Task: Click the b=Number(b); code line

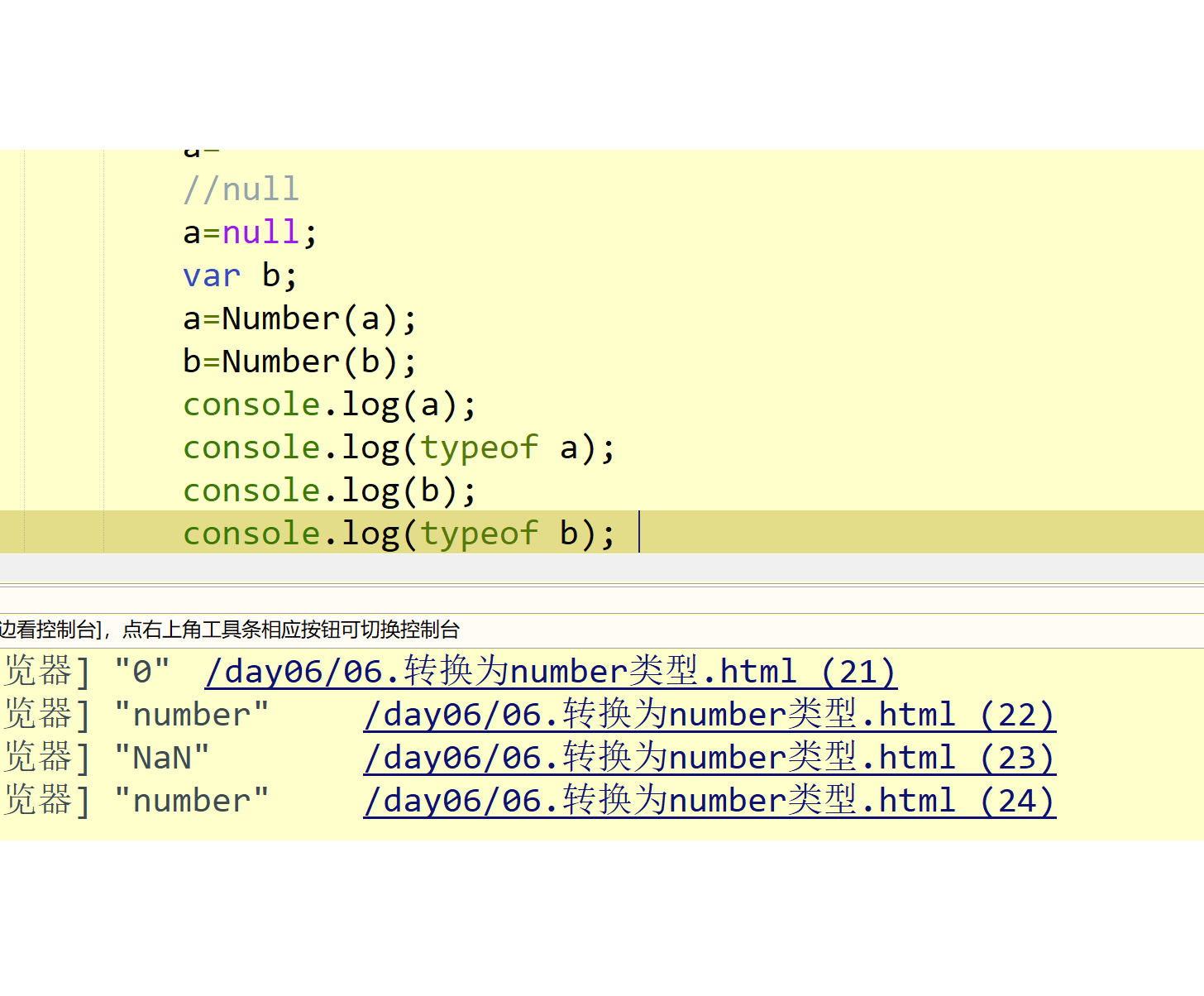Action: click(x=299, y=362)
